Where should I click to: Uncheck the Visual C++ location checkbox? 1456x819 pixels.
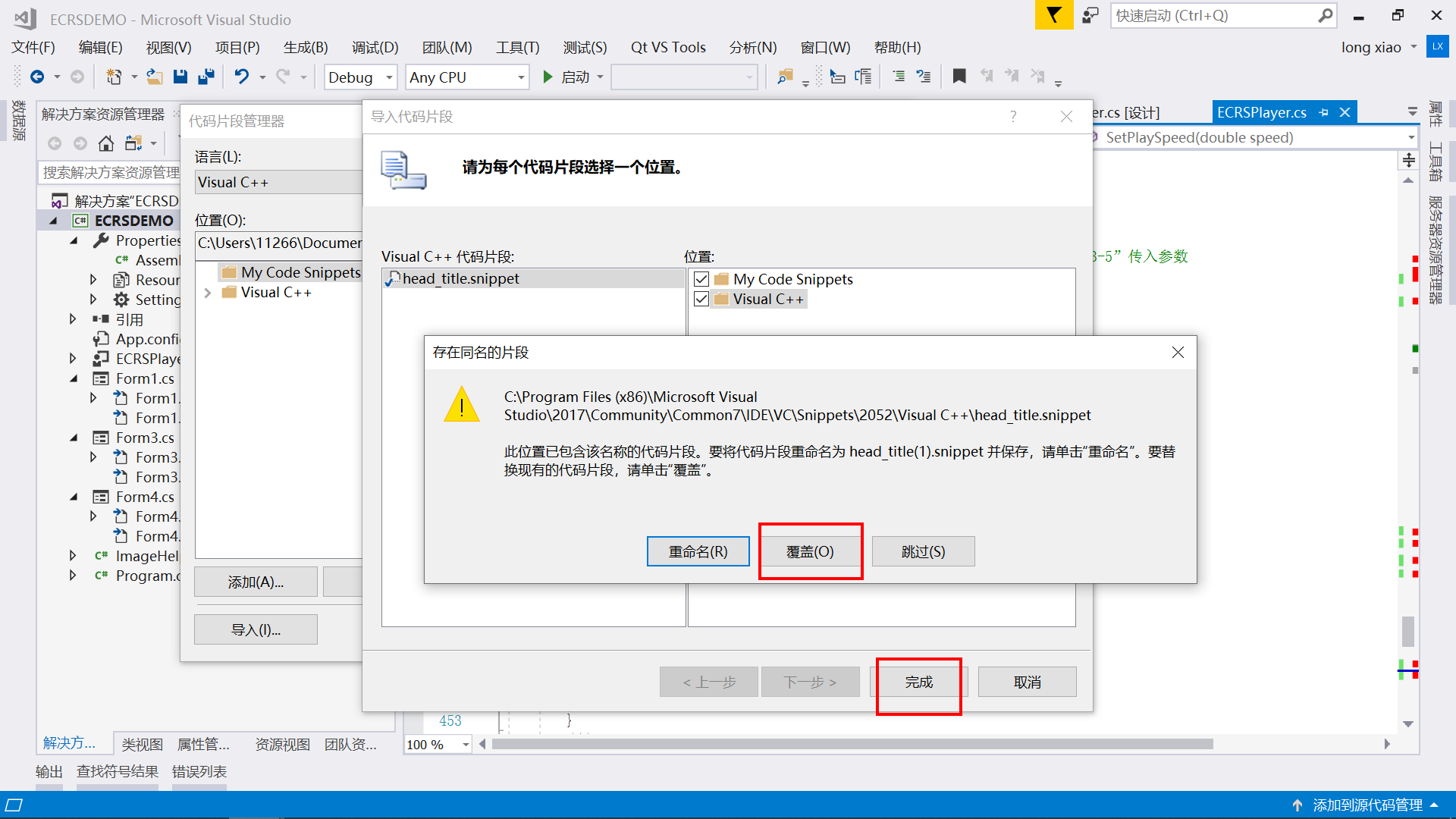click(701, 299)
